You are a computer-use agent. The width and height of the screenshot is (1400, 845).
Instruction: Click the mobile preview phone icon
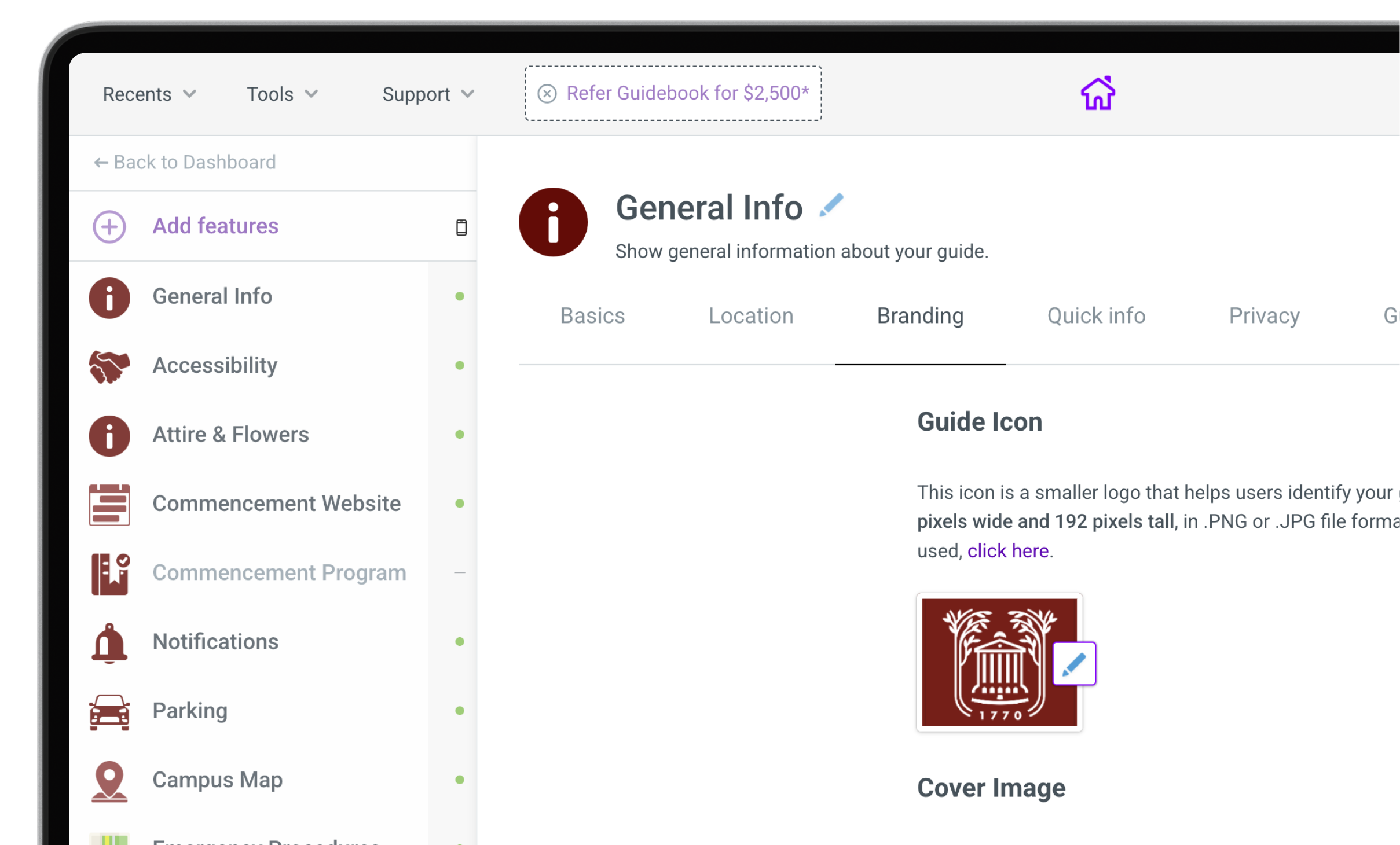461,227
